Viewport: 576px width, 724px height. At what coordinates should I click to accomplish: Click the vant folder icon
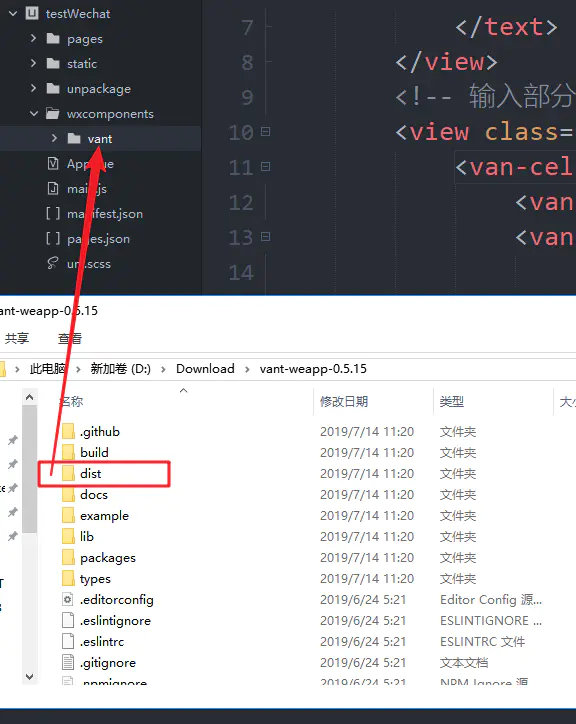(74, 138)
